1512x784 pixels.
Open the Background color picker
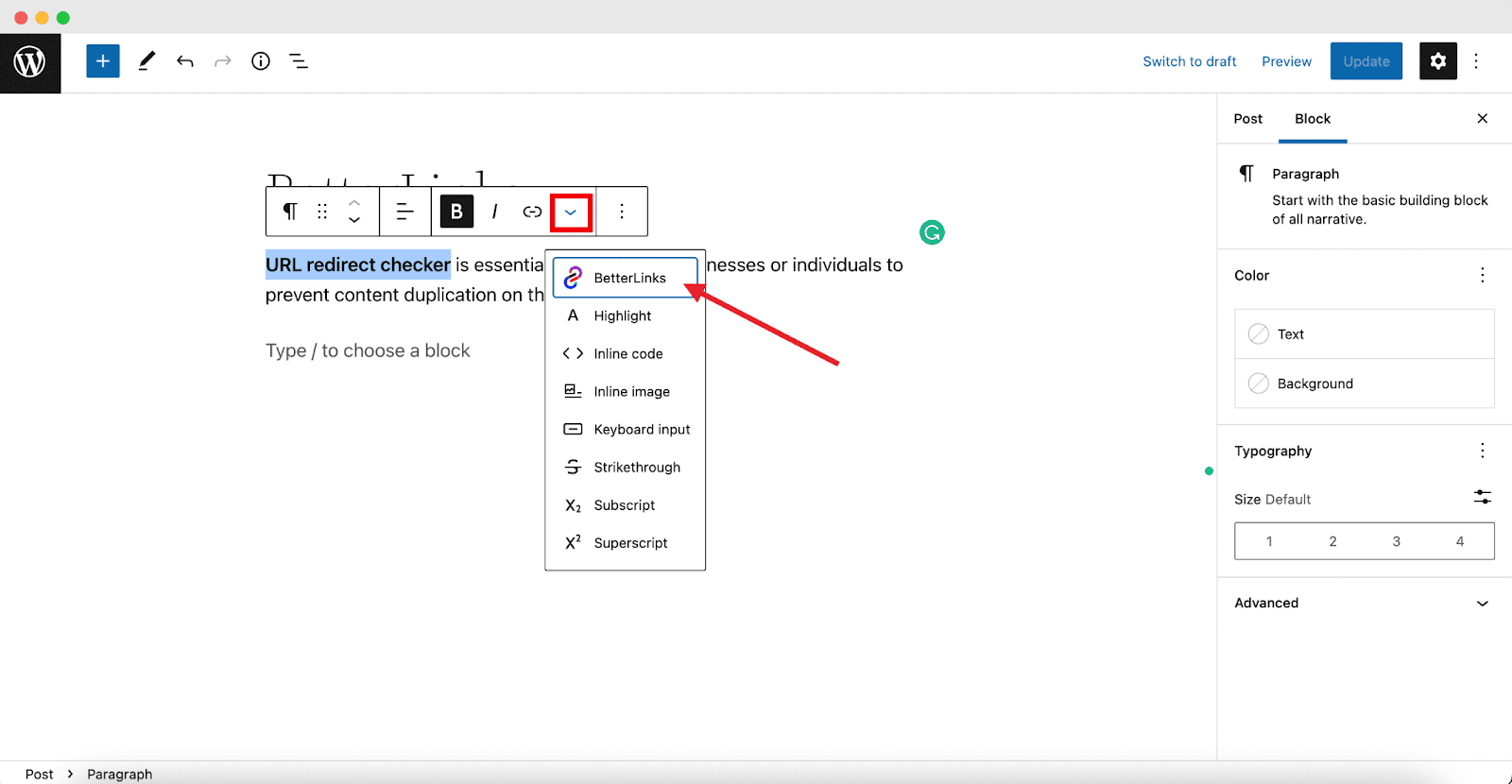[x=1364, y=383]
